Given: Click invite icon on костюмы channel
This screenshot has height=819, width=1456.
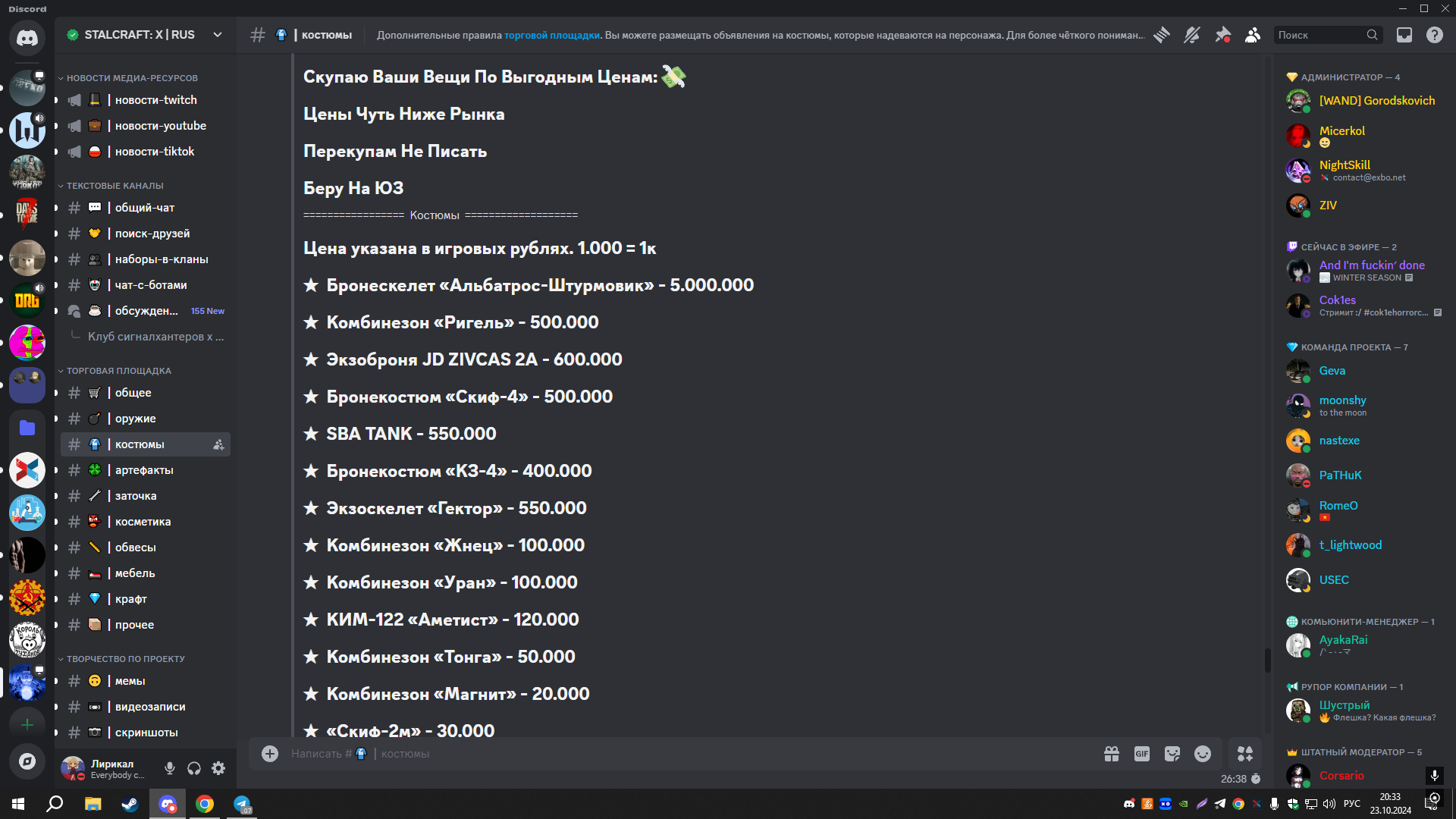Looking at the screenshot, I should pyautogui.click(x=218, y=445).
